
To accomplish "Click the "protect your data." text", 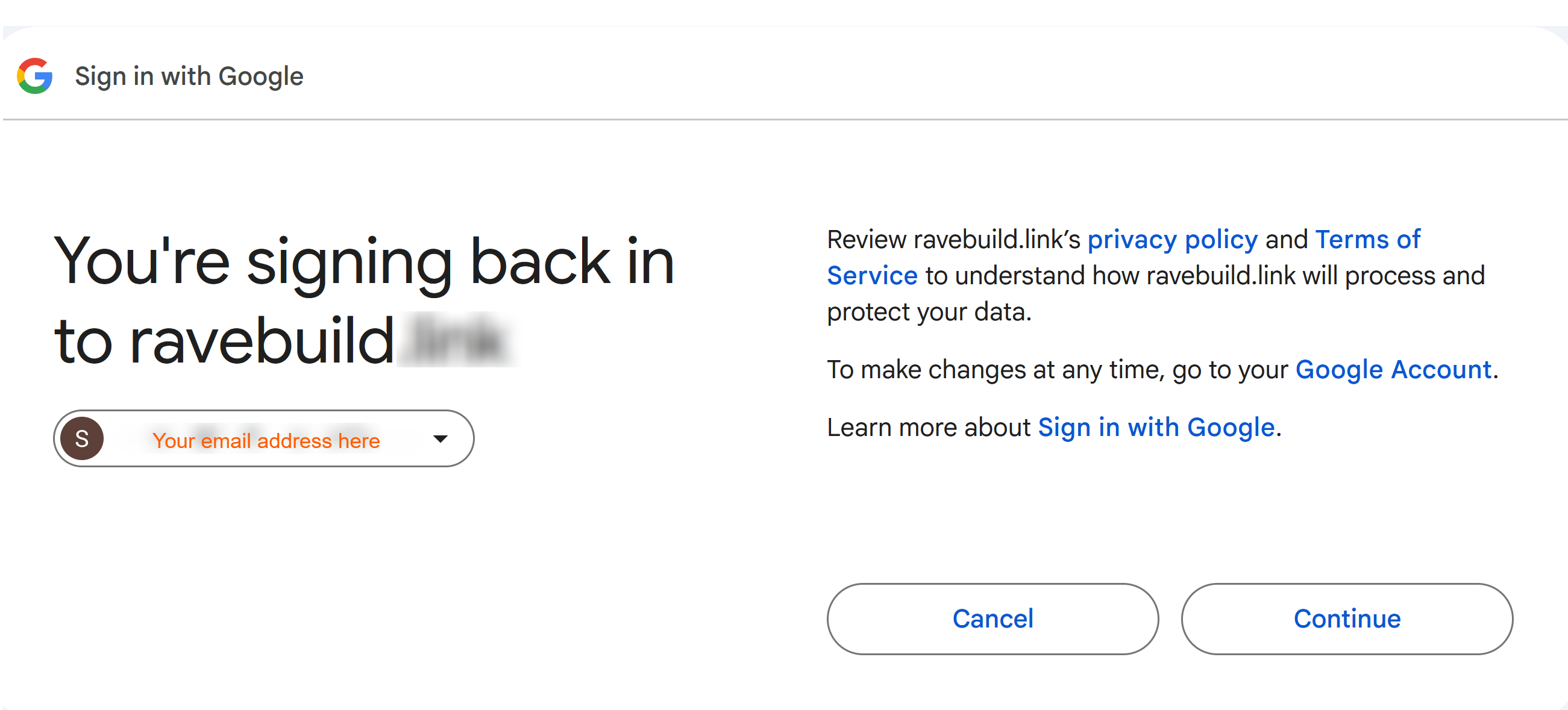I will [x=929, y=311].
